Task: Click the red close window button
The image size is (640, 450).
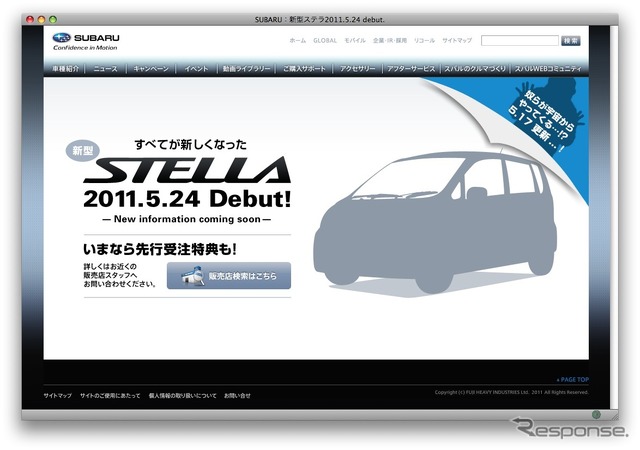Action: point(30,19)
